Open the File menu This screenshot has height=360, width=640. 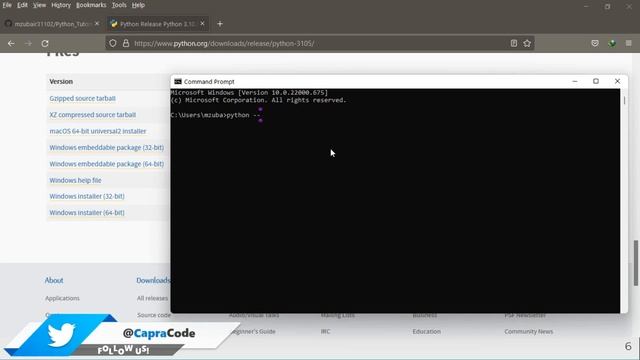(7, 5)
